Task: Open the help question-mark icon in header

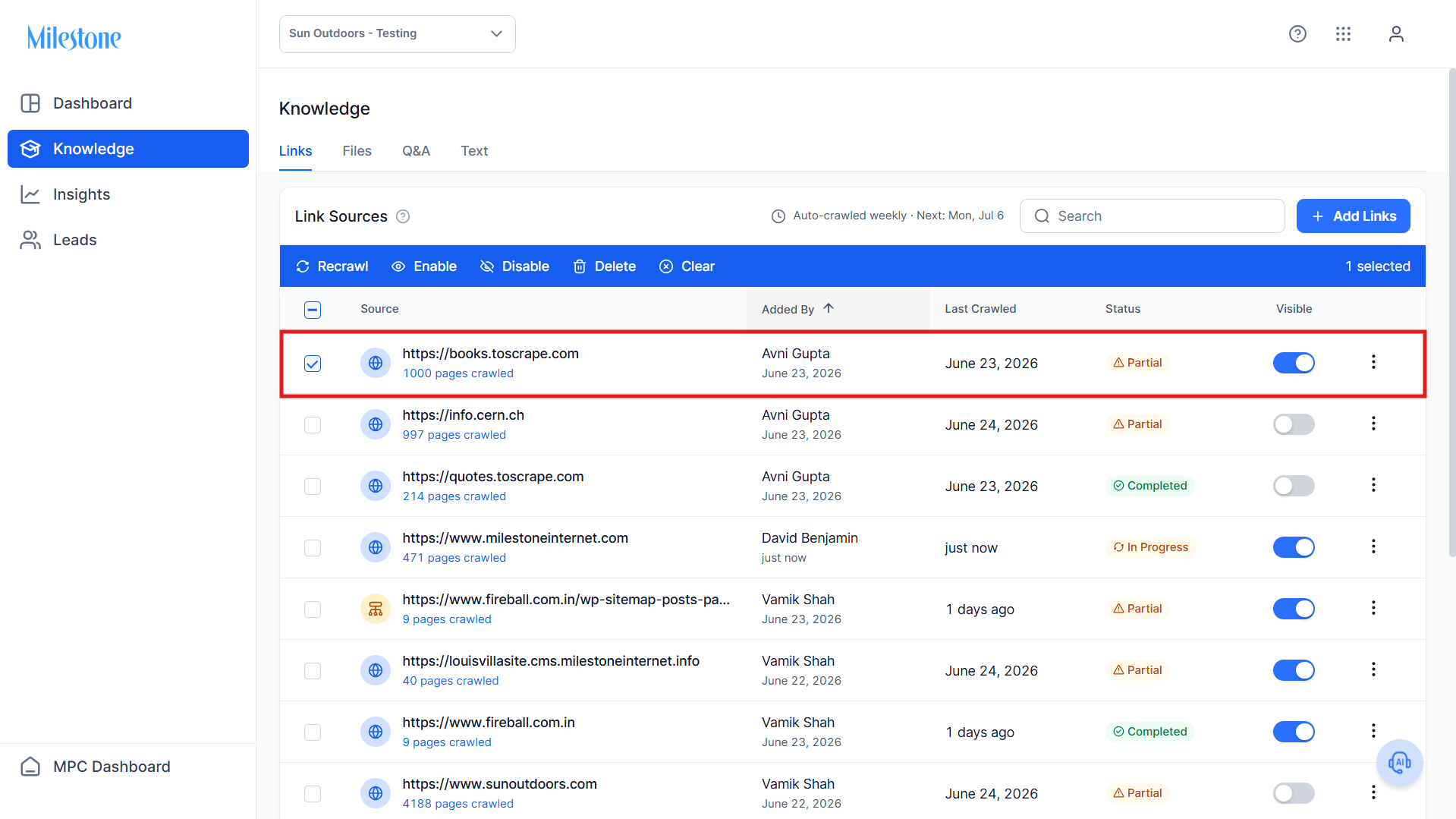Action: (1297, 34)
